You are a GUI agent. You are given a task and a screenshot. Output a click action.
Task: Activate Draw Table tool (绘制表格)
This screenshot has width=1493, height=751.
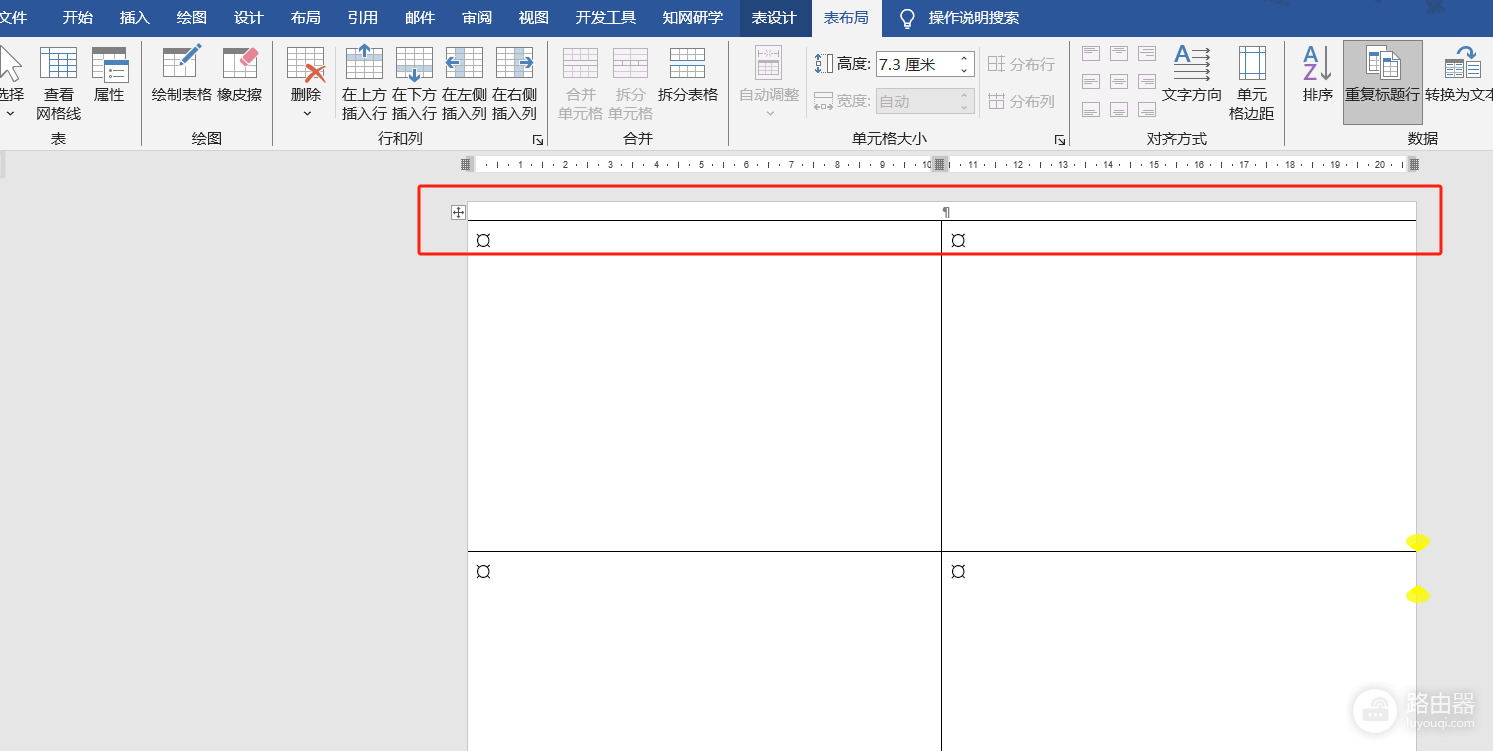(181, 75)
